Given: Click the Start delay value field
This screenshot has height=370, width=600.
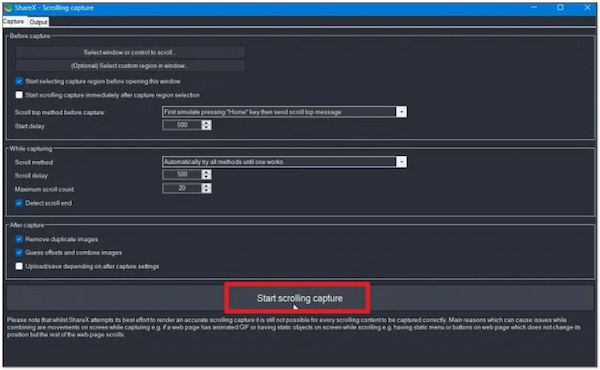Looking at the screenshot, I should 182,125.
